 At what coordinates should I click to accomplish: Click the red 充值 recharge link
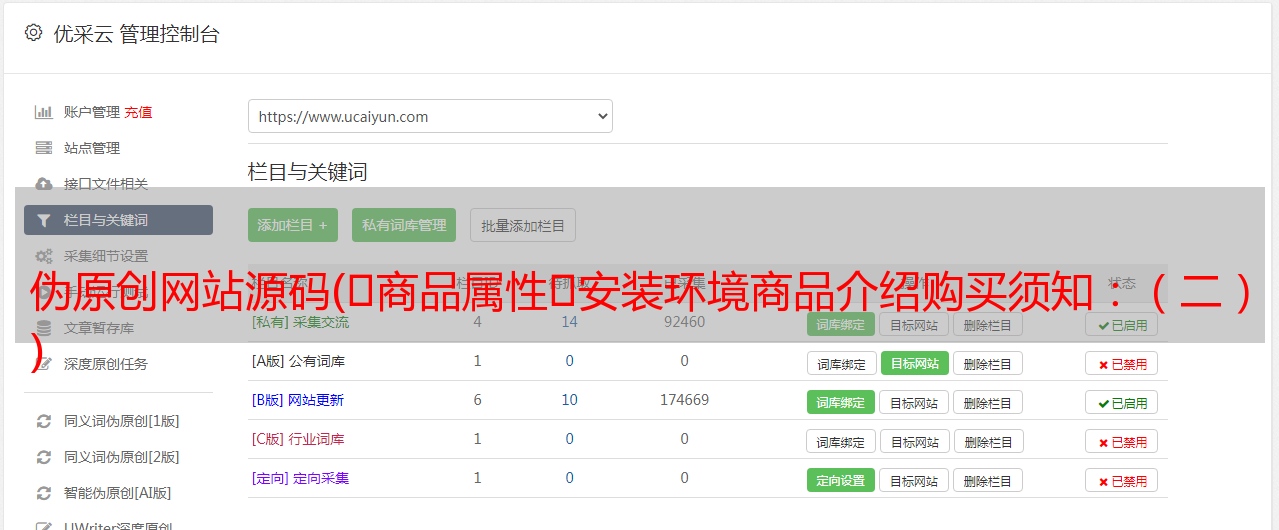click(x=138, y=112)
